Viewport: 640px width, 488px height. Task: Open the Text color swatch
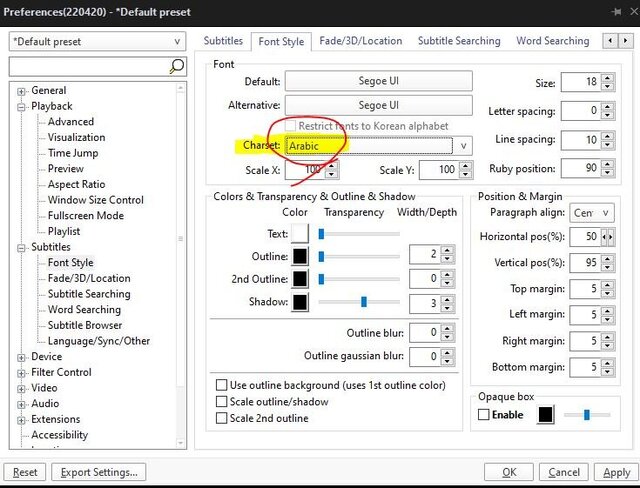pos(300,234)
